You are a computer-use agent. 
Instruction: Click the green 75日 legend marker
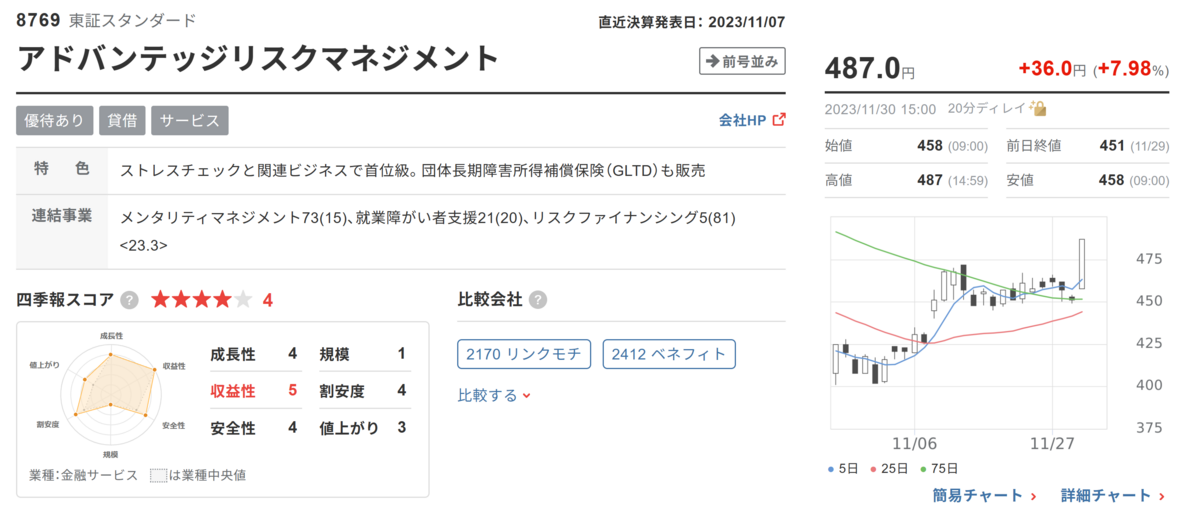924,468
